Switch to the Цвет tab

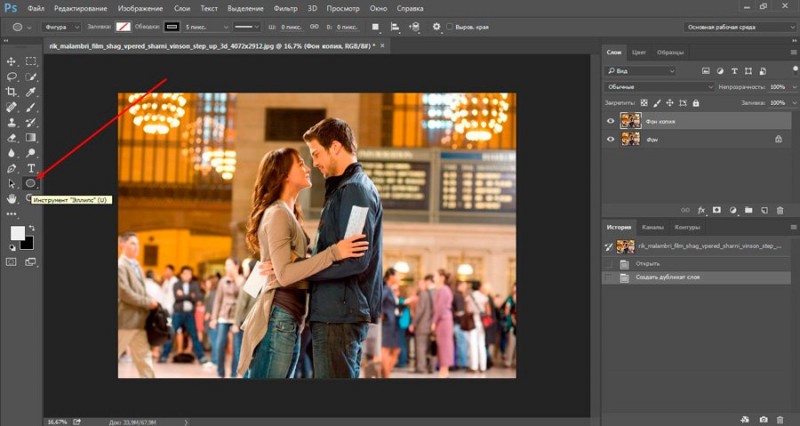click(639, 53)
